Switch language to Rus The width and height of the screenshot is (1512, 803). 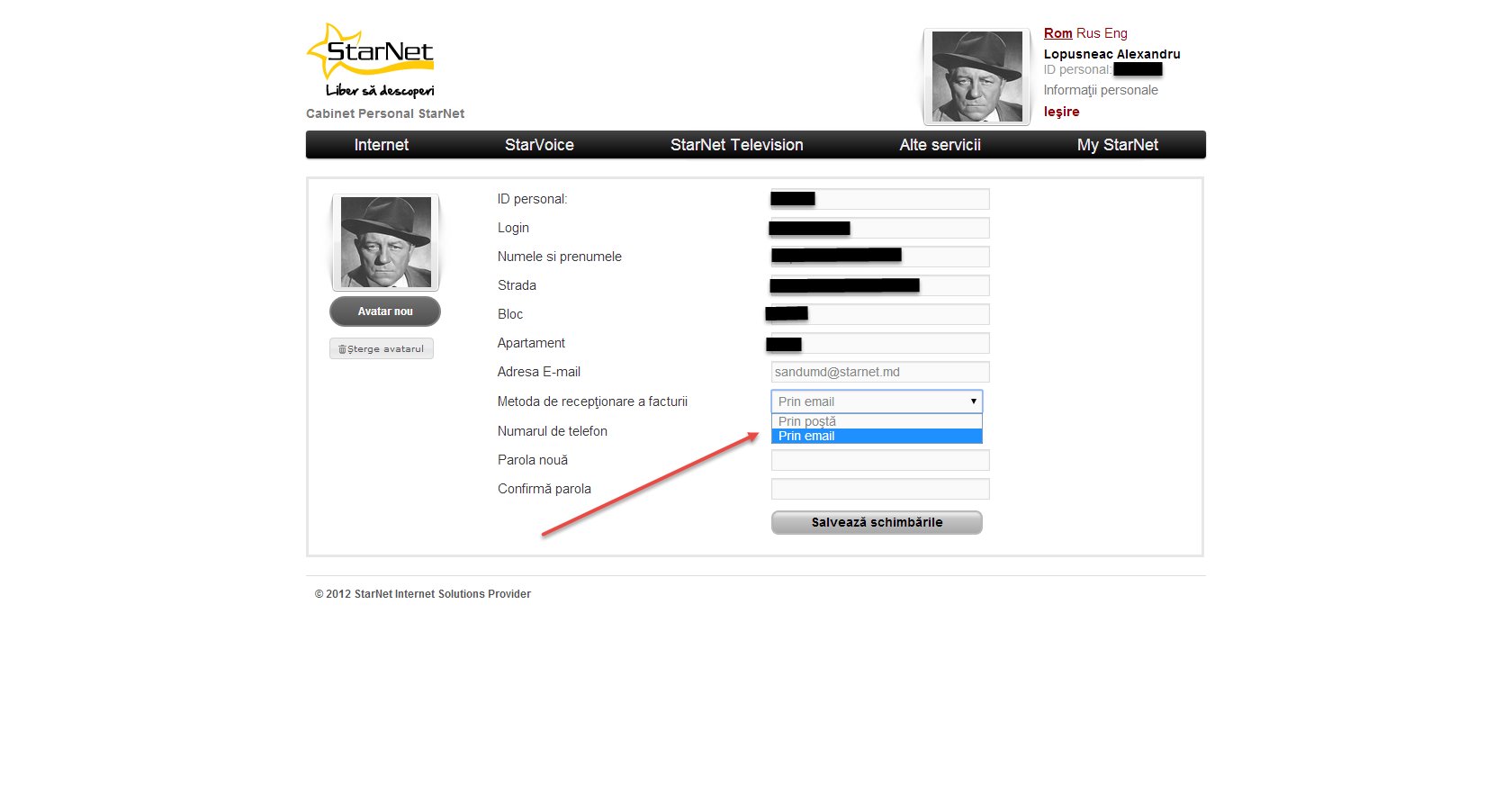click(x=1088, y=33)
